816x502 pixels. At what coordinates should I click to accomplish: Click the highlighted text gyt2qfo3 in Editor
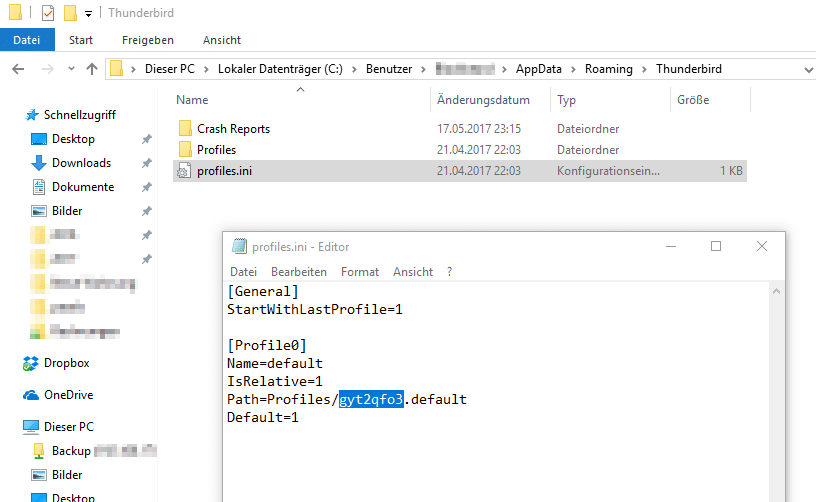pos(371,400)
